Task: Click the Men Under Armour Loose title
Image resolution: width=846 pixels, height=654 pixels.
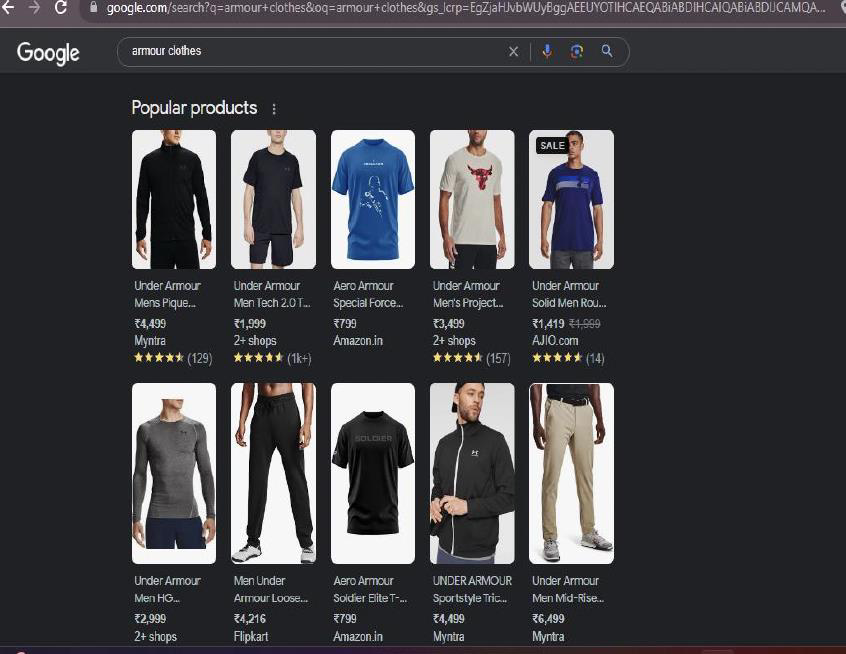Action: tap(271, 589)
